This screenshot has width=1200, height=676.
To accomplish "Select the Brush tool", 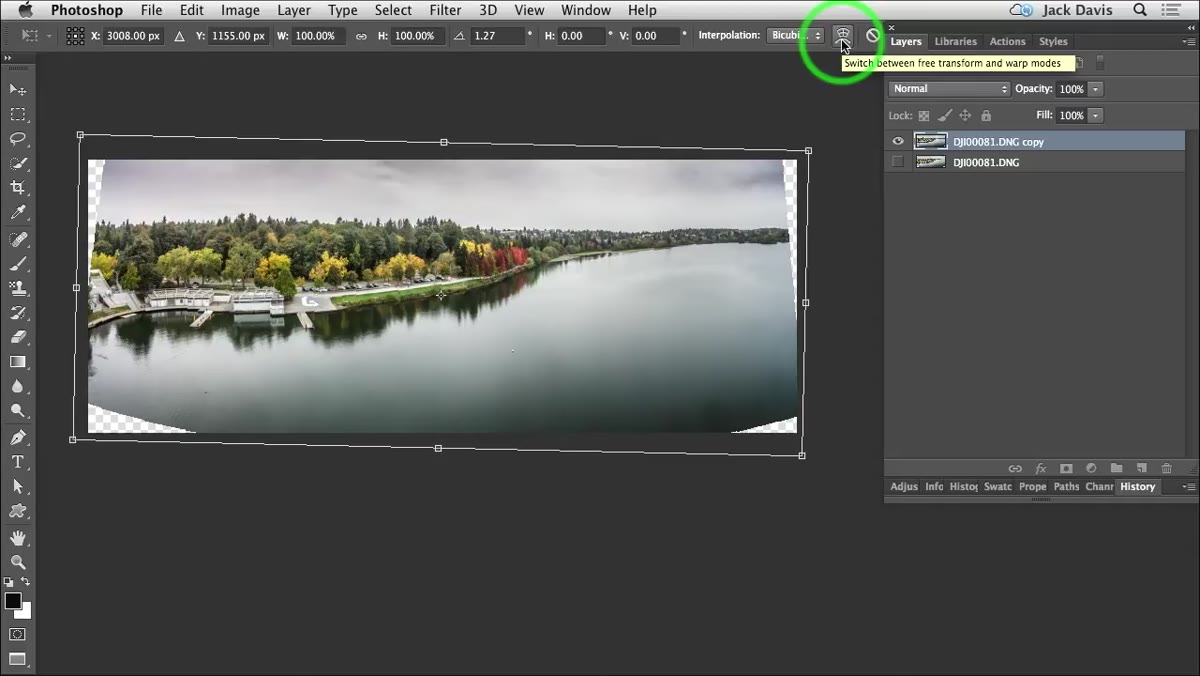I will [18, 264].
